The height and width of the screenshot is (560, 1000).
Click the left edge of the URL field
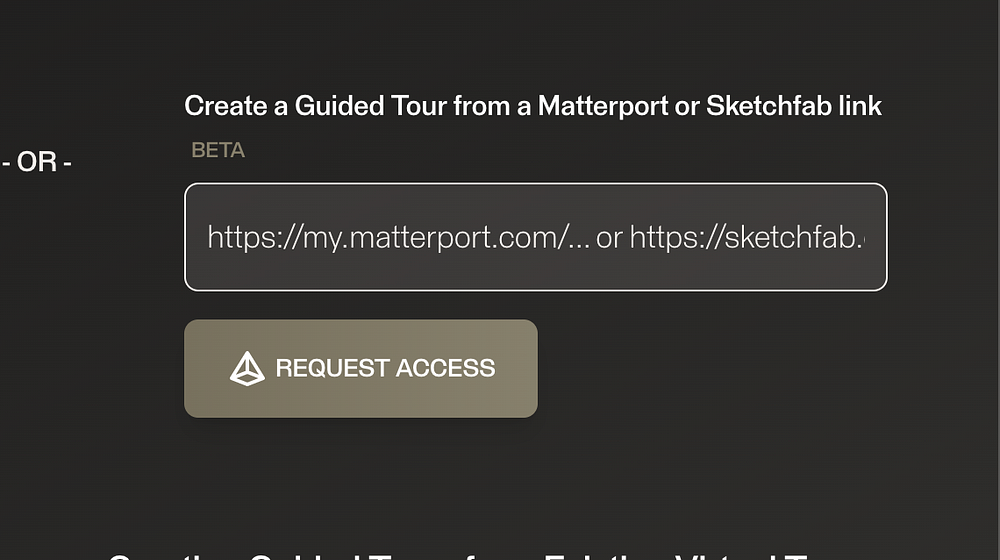coord(195,237)
